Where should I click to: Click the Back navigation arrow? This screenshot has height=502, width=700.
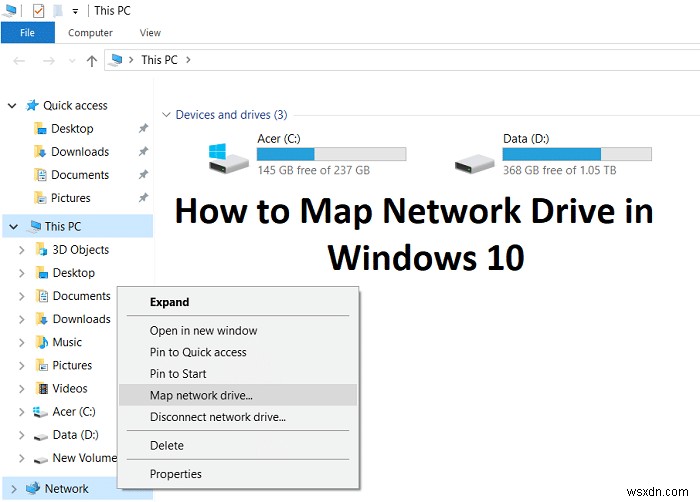(19, 60)
